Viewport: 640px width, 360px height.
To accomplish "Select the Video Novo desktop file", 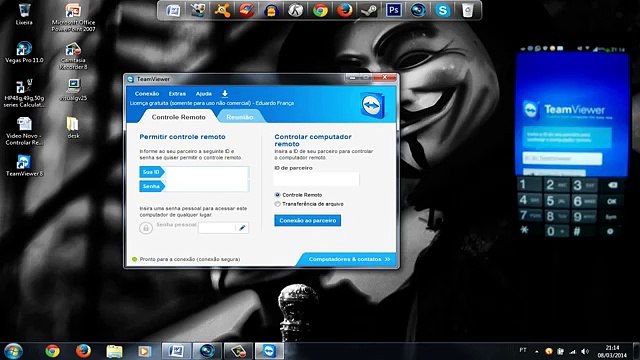I will (24, 131).
